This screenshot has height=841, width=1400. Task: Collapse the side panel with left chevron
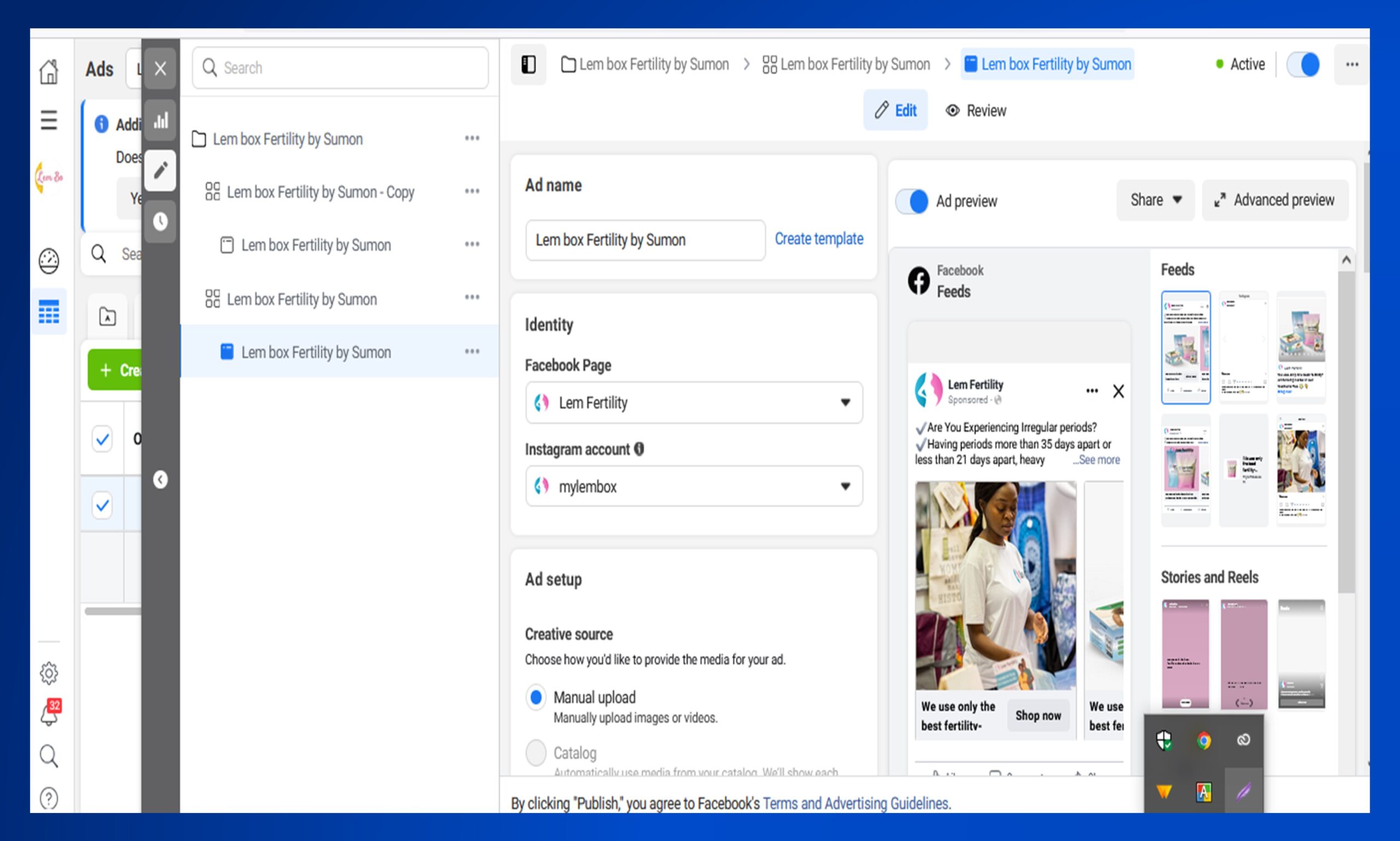click(x=160, y=480)
